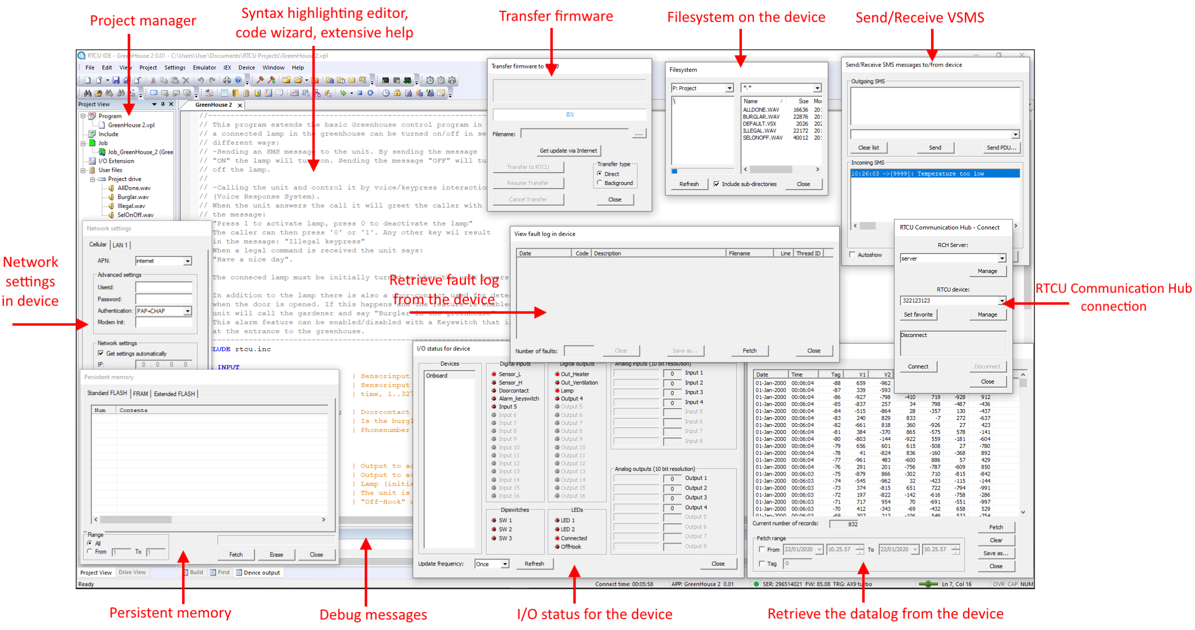
Task: Click the filename browse '....' button
Action: (639, 134)
